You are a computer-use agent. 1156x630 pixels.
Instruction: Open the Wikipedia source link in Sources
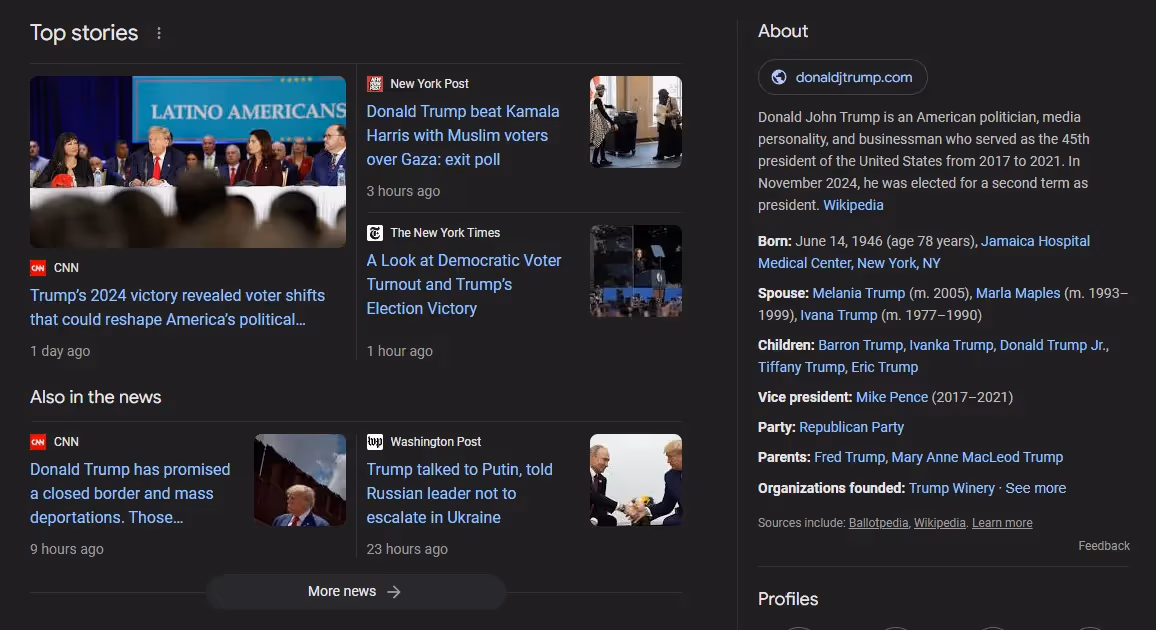click(x=939, y=523)
